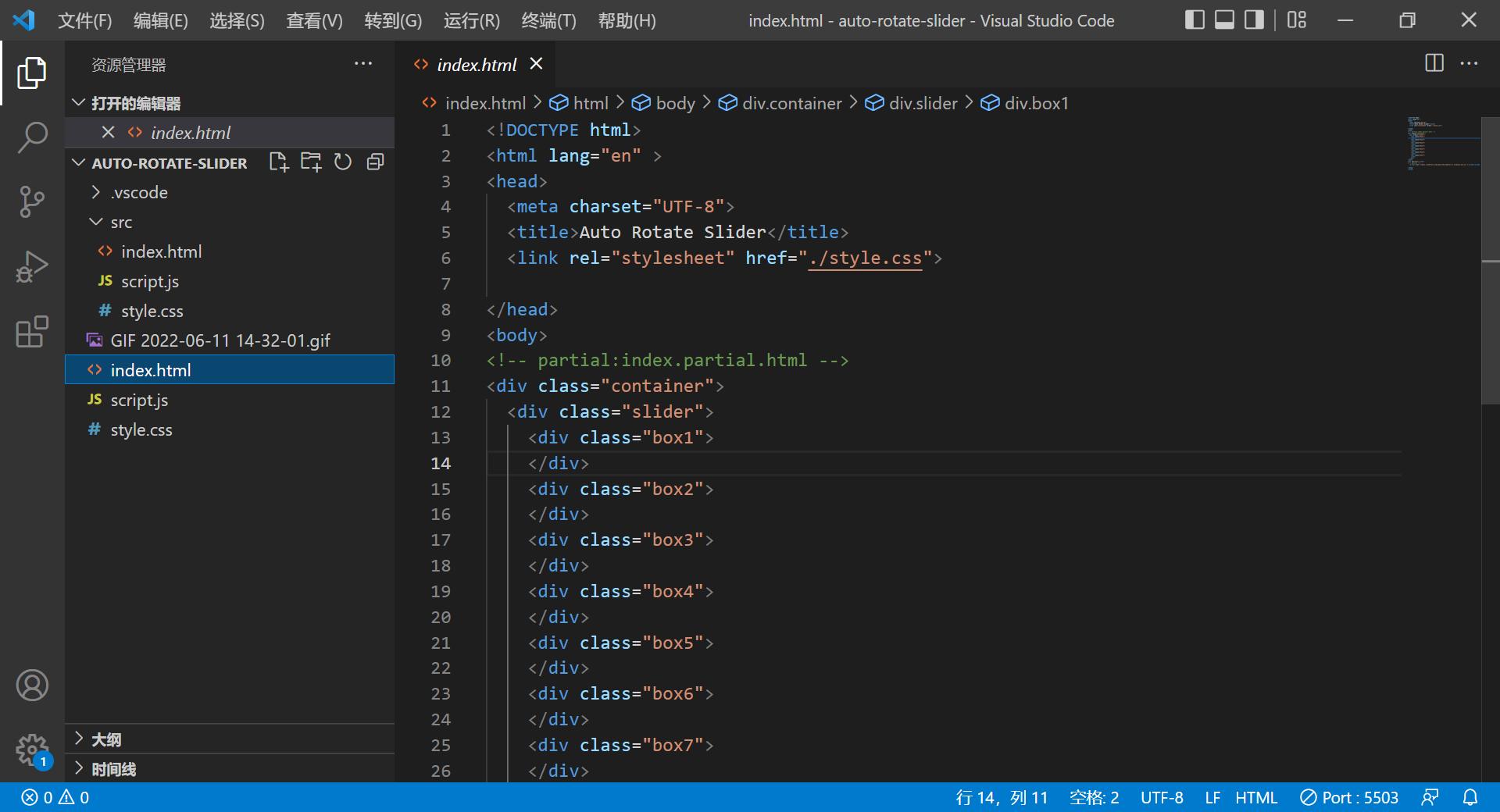Expand the .vscode folder
This screenshot has height=812, width=1500.
(139, 192)
